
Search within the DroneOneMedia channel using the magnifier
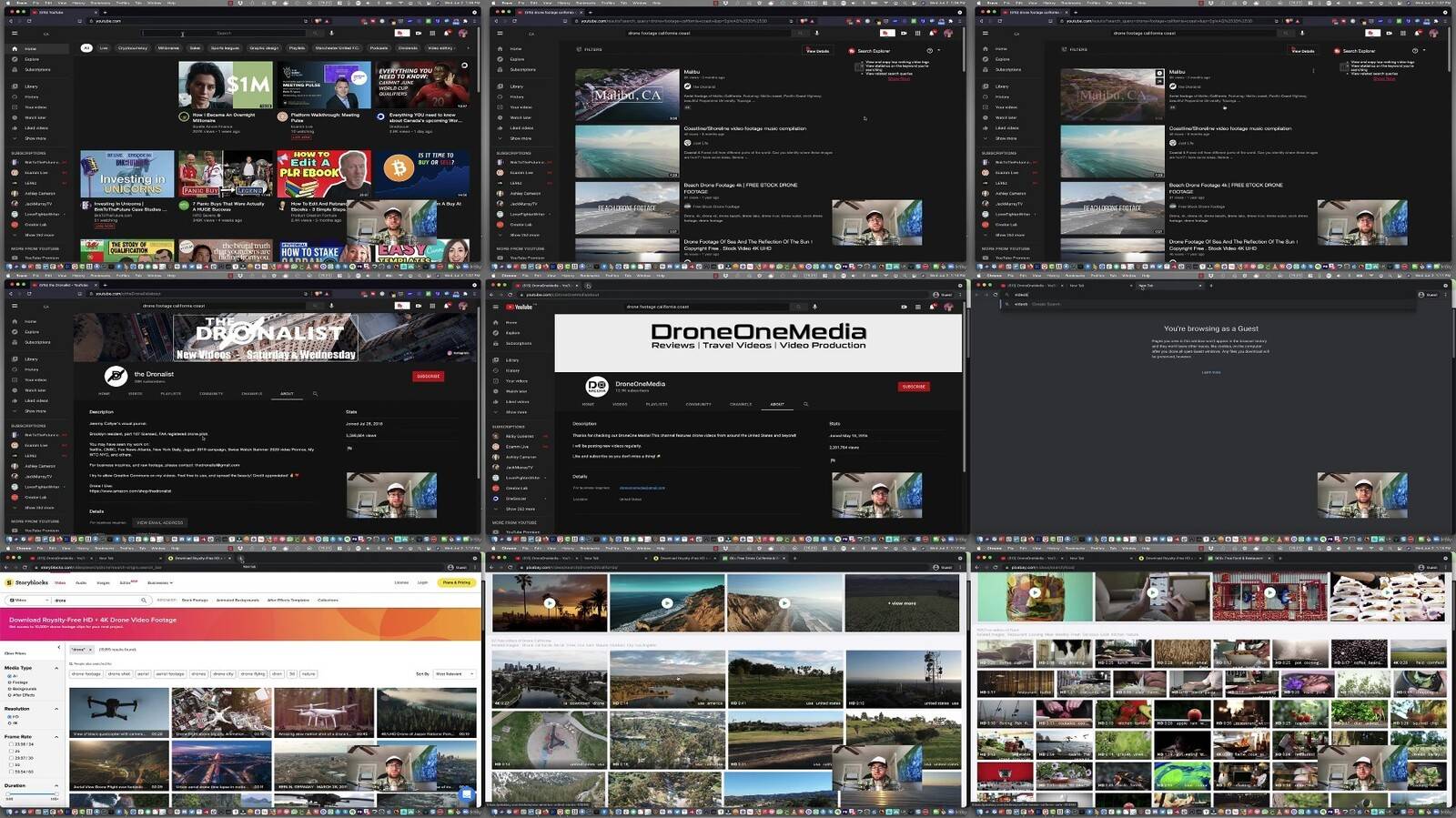pos(805,404)
